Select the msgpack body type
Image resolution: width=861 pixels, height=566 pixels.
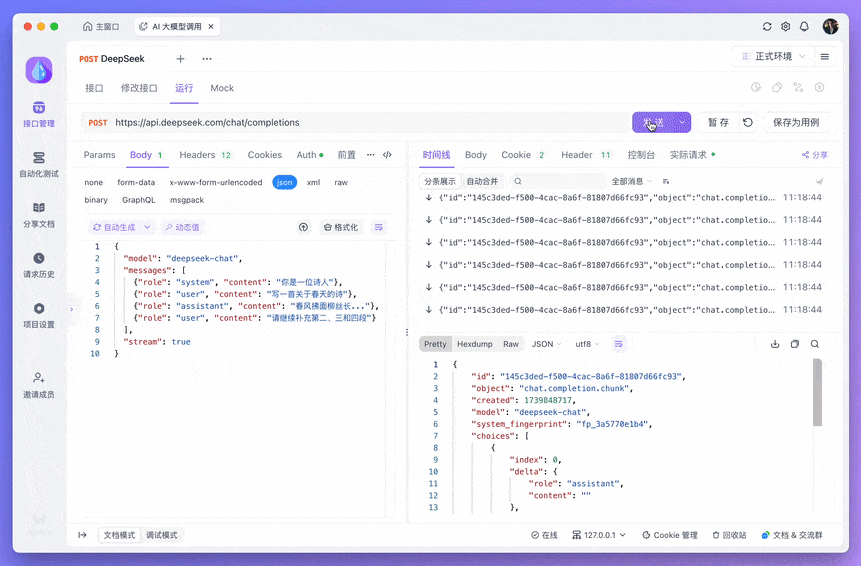187,200
